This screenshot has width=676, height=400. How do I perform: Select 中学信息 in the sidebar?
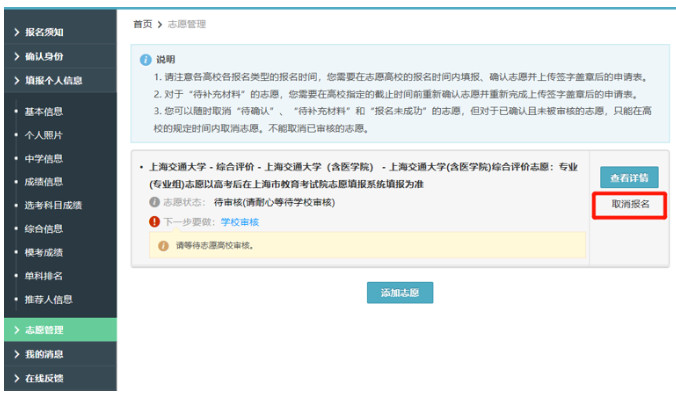44,159
